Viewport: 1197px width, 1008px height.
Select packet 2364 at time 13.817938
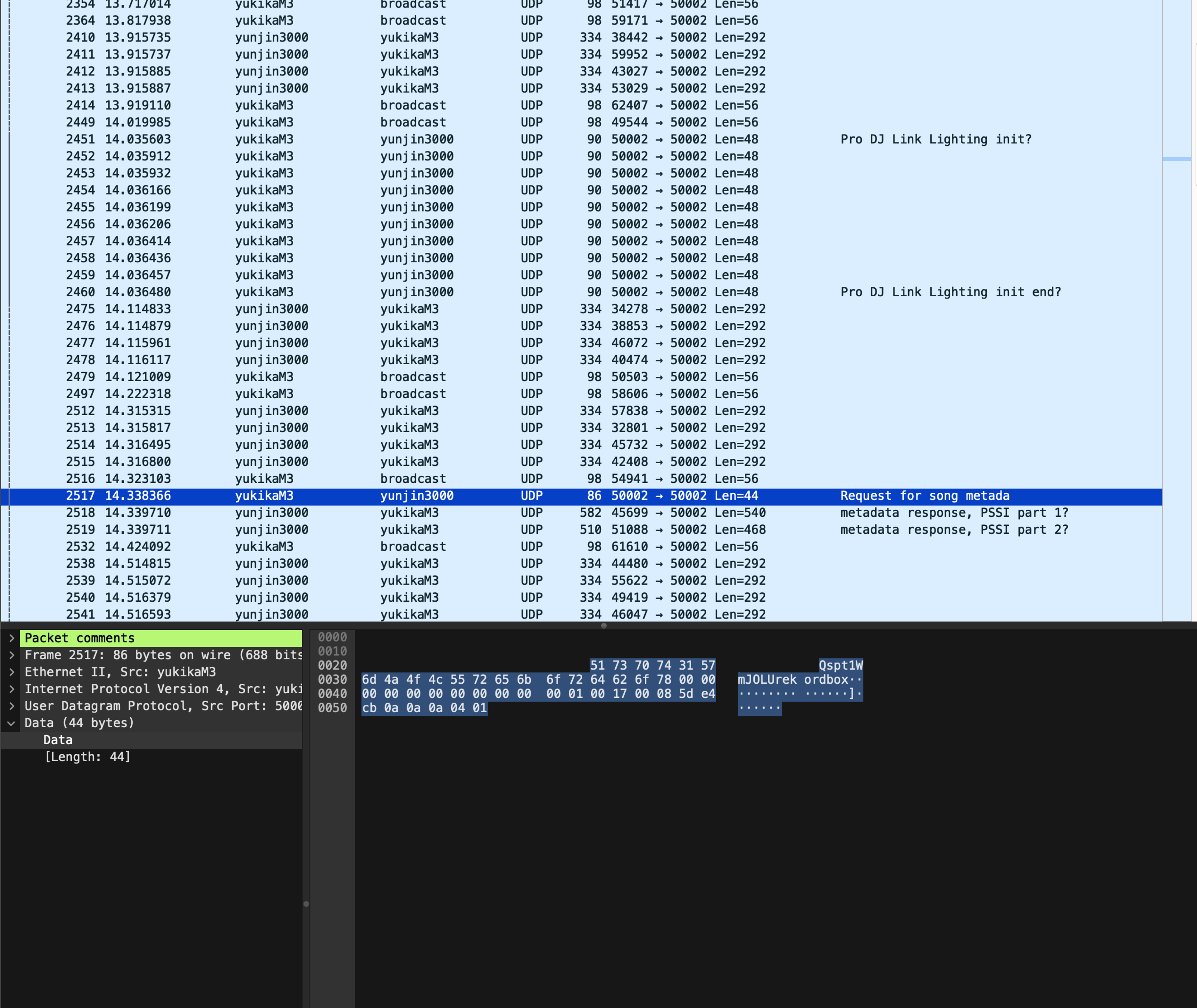[581, 21]
